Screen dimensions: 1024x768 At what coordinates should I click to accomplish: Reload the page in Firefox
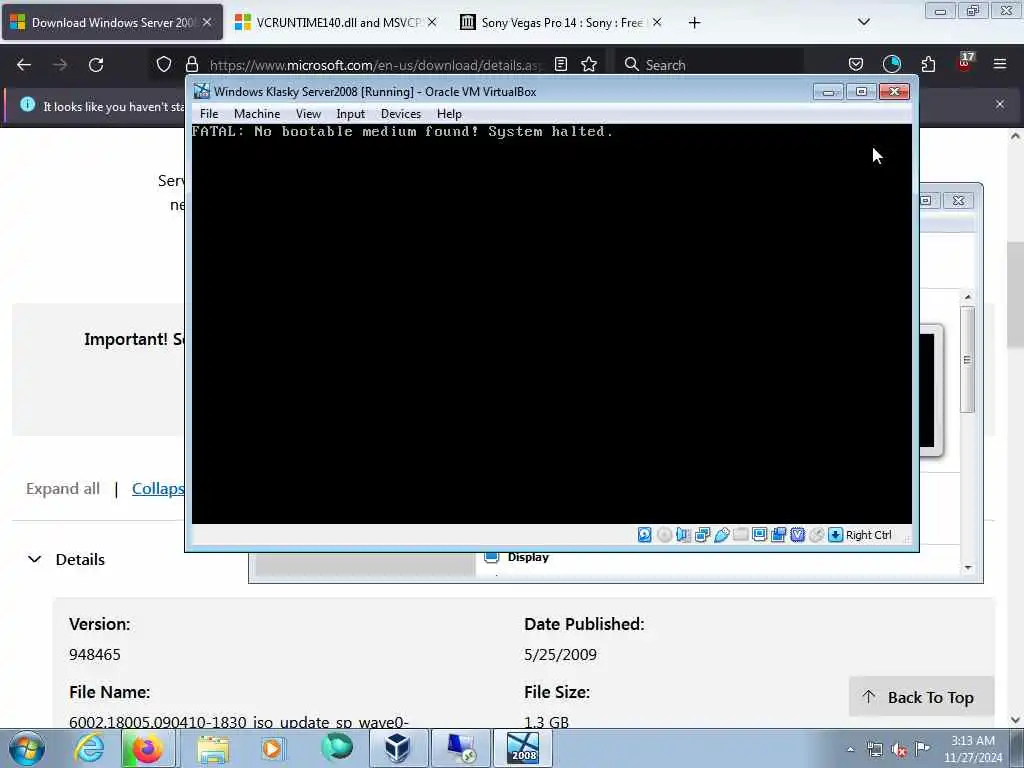[x=96, y=65]
